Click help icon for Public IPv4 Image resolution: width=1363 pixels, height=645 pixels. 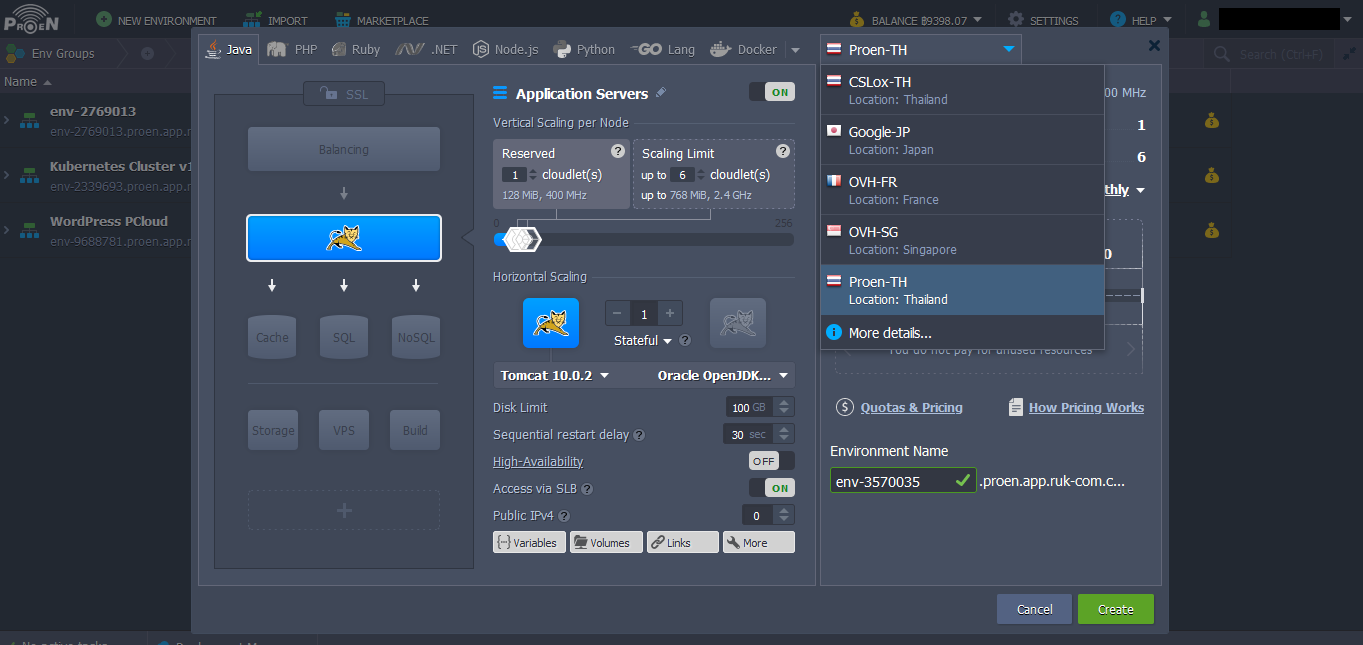564,516
